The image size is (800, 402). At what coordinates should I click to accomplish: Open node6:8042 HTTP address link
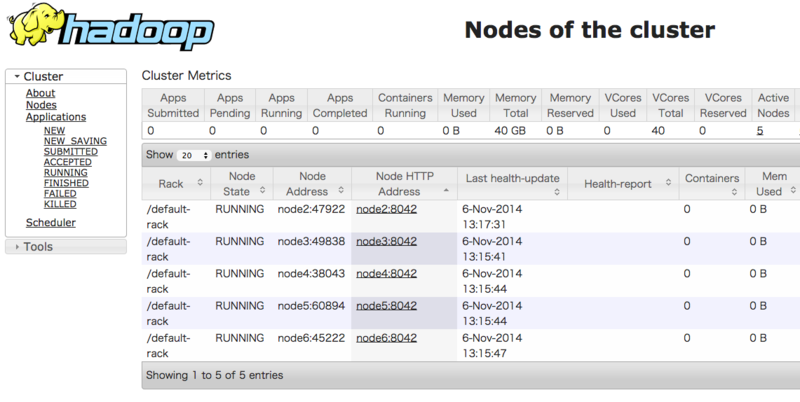click(386, 338)
